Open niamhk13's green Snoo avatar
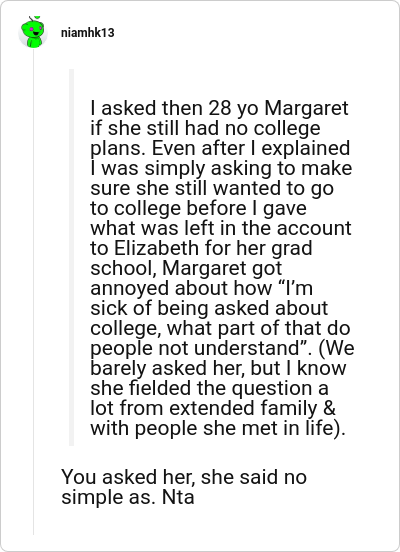Image resolution: width=400 pixels, height=552 pixels. [x=33, y=32]
